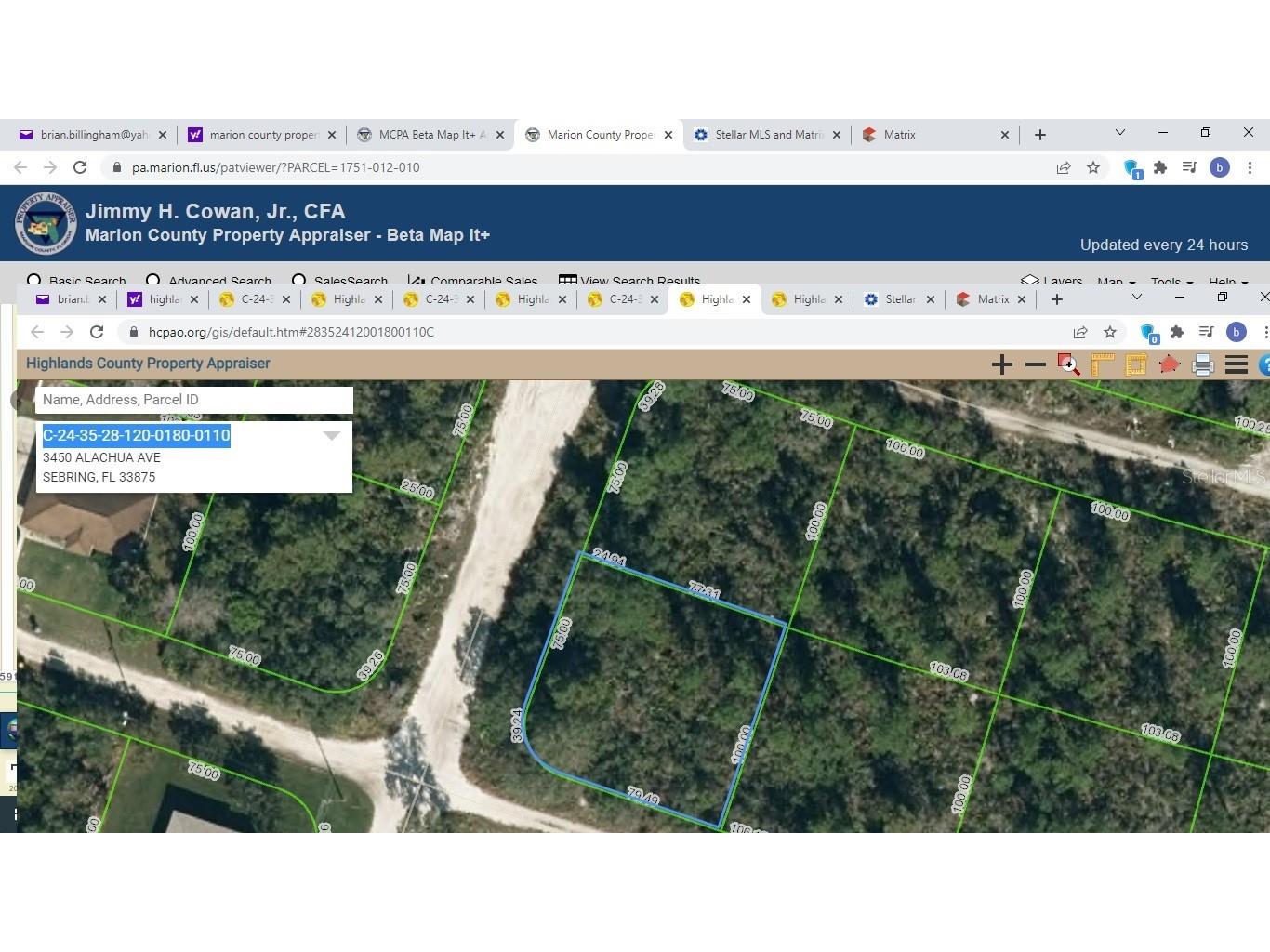
Task: Bookmark the hcpao.org page with star icon
Action: click(x=1109, y=332)
